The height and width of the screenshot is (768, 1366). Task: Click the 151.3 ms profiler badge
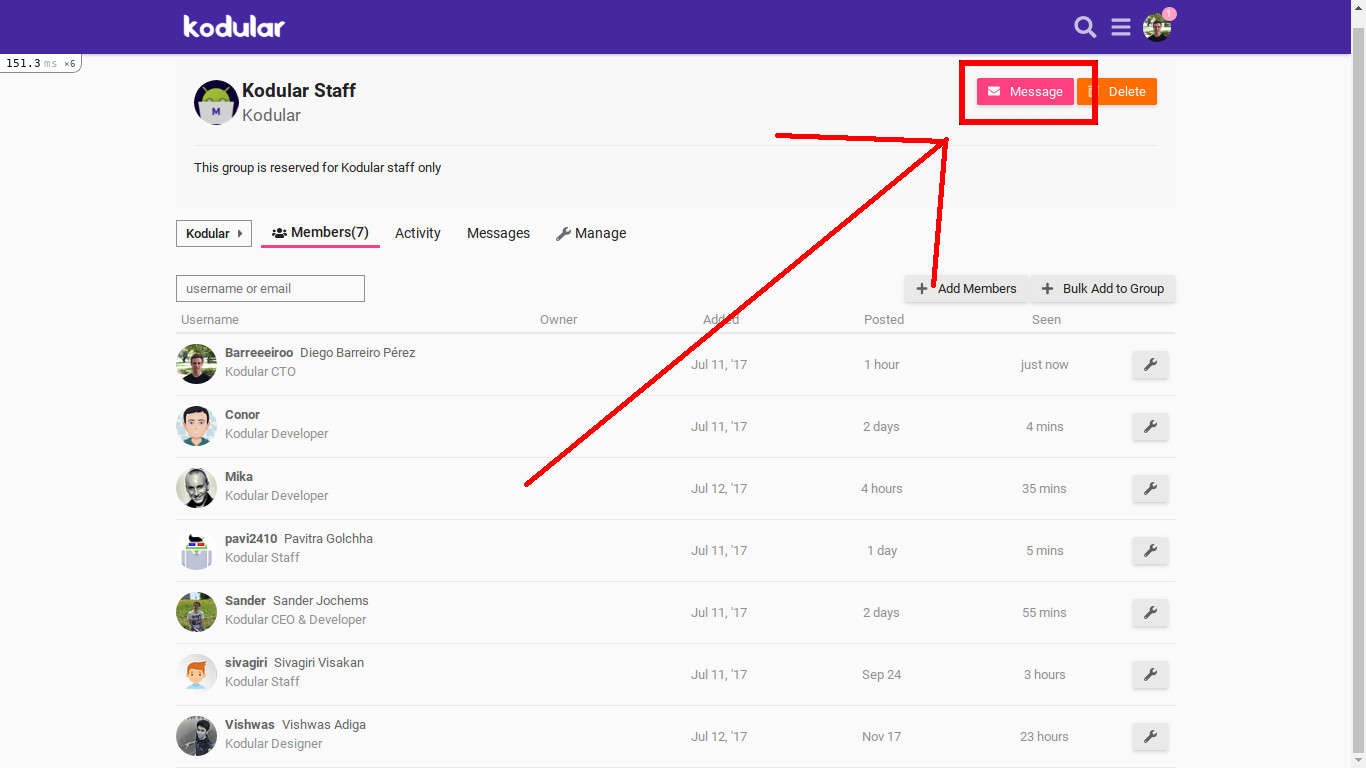tap(40, 63)
